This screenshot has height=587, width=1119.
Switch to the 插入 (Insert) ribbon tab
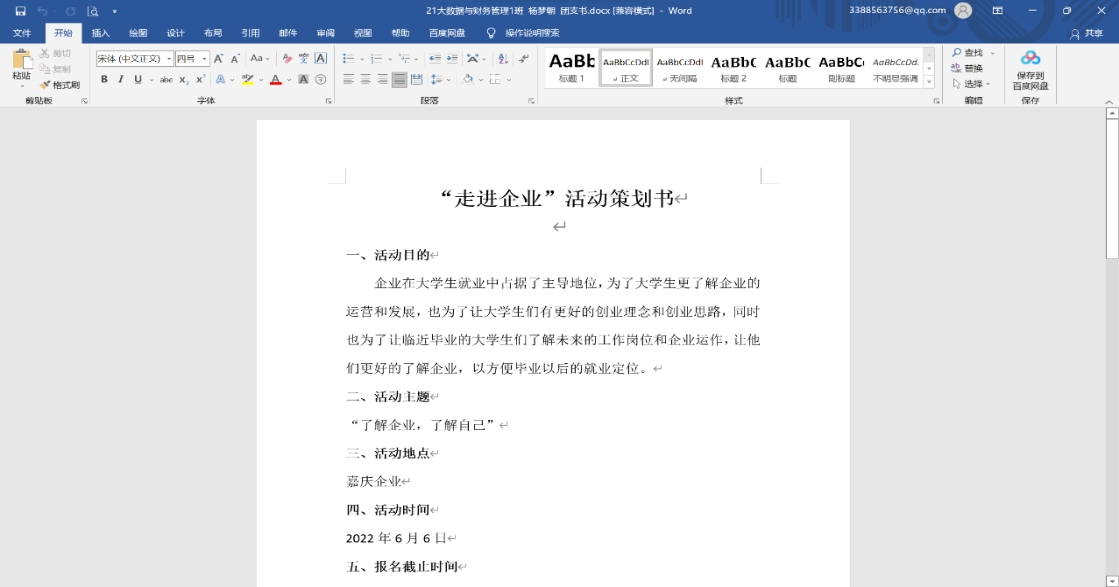tap(100, 33)
